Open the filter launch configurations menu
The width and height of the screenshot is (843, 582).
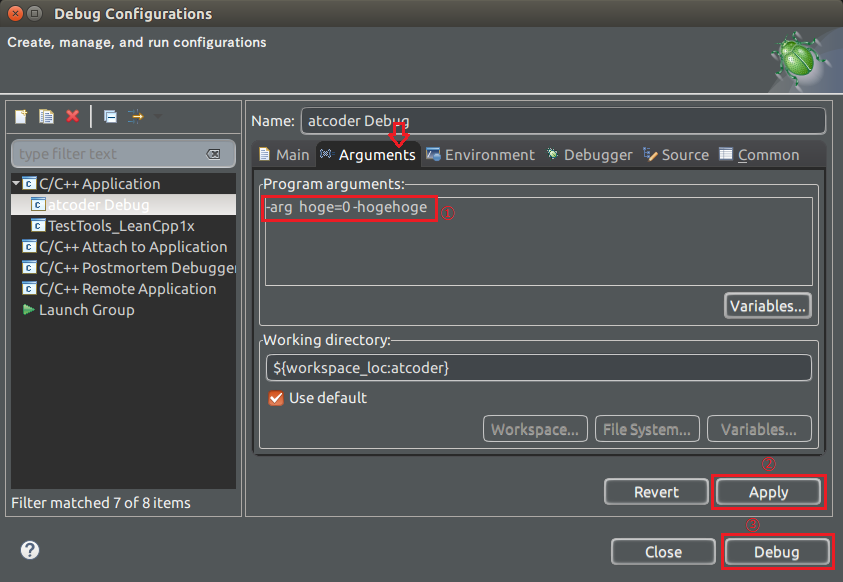(135, 116)
